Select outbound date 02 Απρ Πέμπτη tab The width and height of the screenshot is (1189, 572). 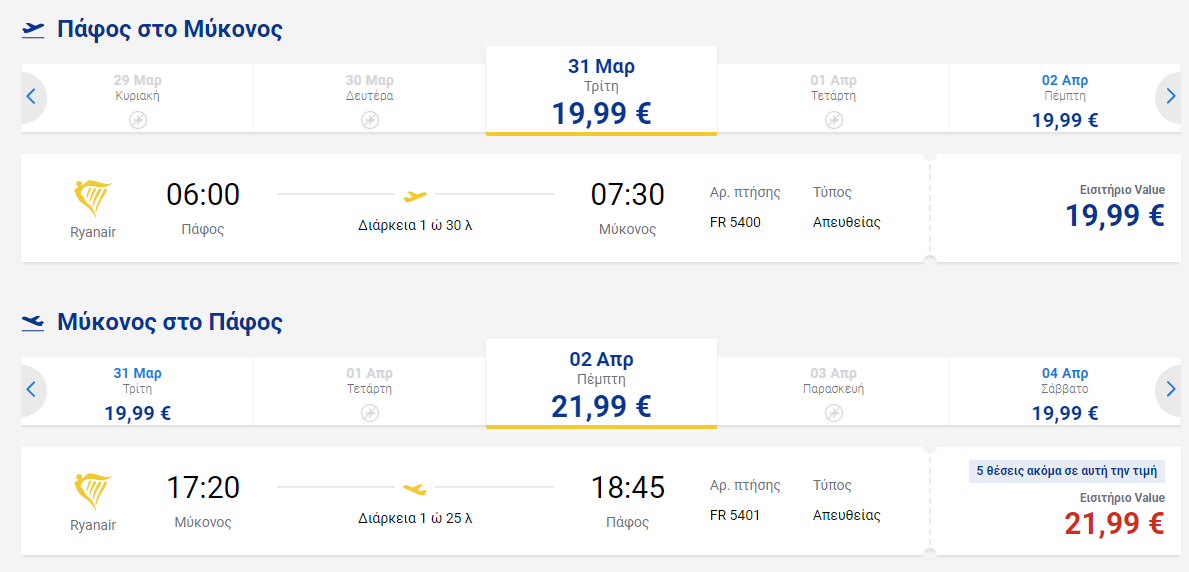[x=1065, y=99]
